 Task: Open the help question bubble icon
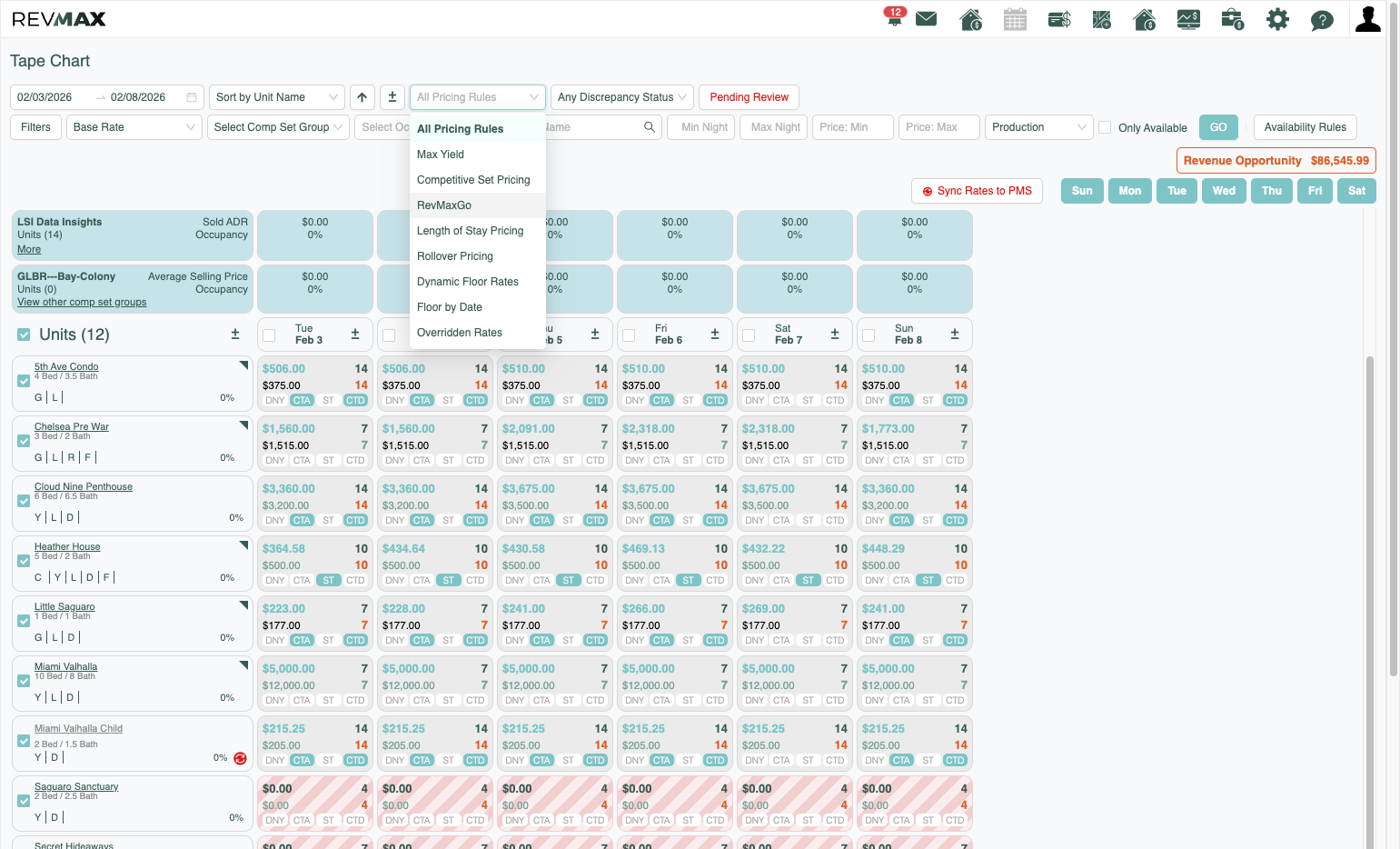pos(1322,20)
